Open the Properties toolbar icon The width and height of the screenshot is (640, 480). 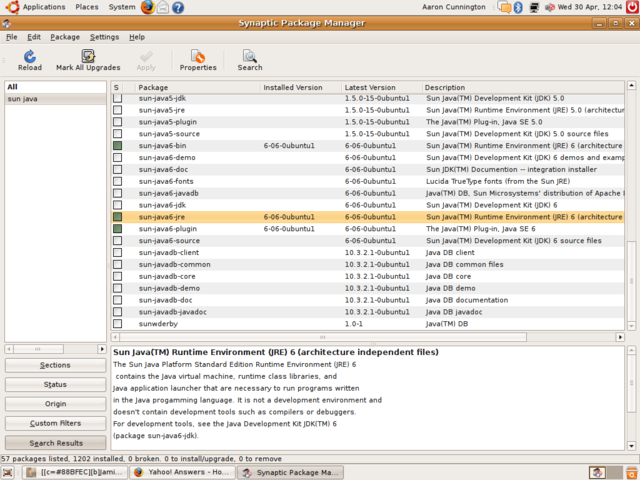click(198, 56)
